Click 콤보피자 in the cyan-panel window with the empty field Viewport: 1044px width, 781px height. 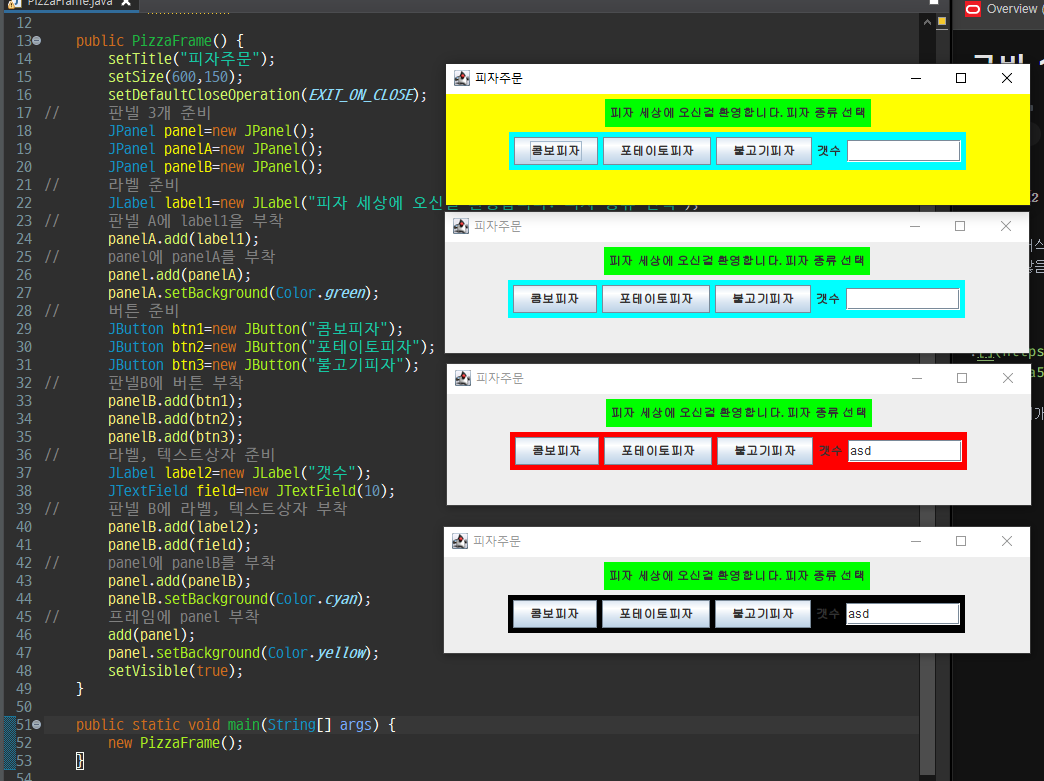pyautogui.click(x=554, y=299)
